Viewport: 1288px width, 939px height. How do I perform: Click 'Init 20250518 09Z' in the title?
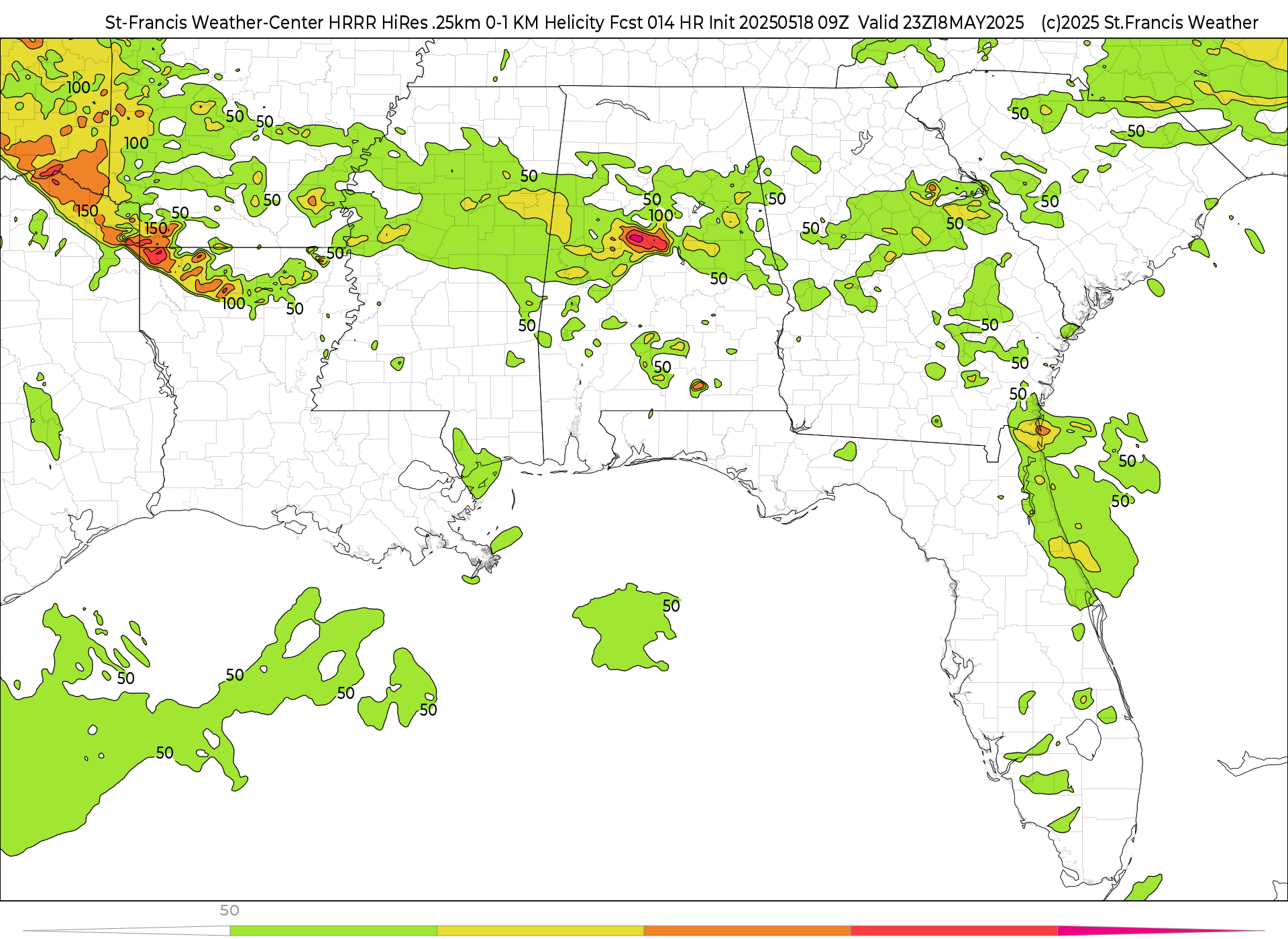pos(779,23)
